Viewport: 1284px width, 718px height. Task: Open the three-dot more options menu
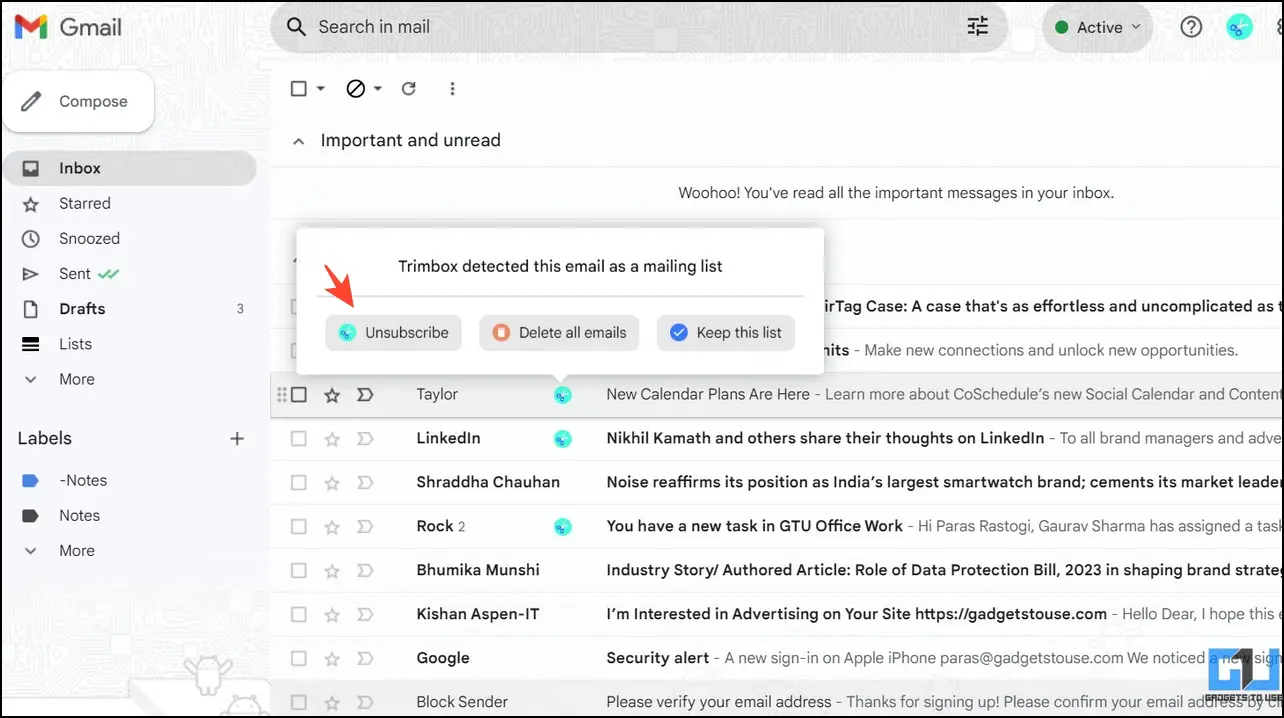pos(452,89)
